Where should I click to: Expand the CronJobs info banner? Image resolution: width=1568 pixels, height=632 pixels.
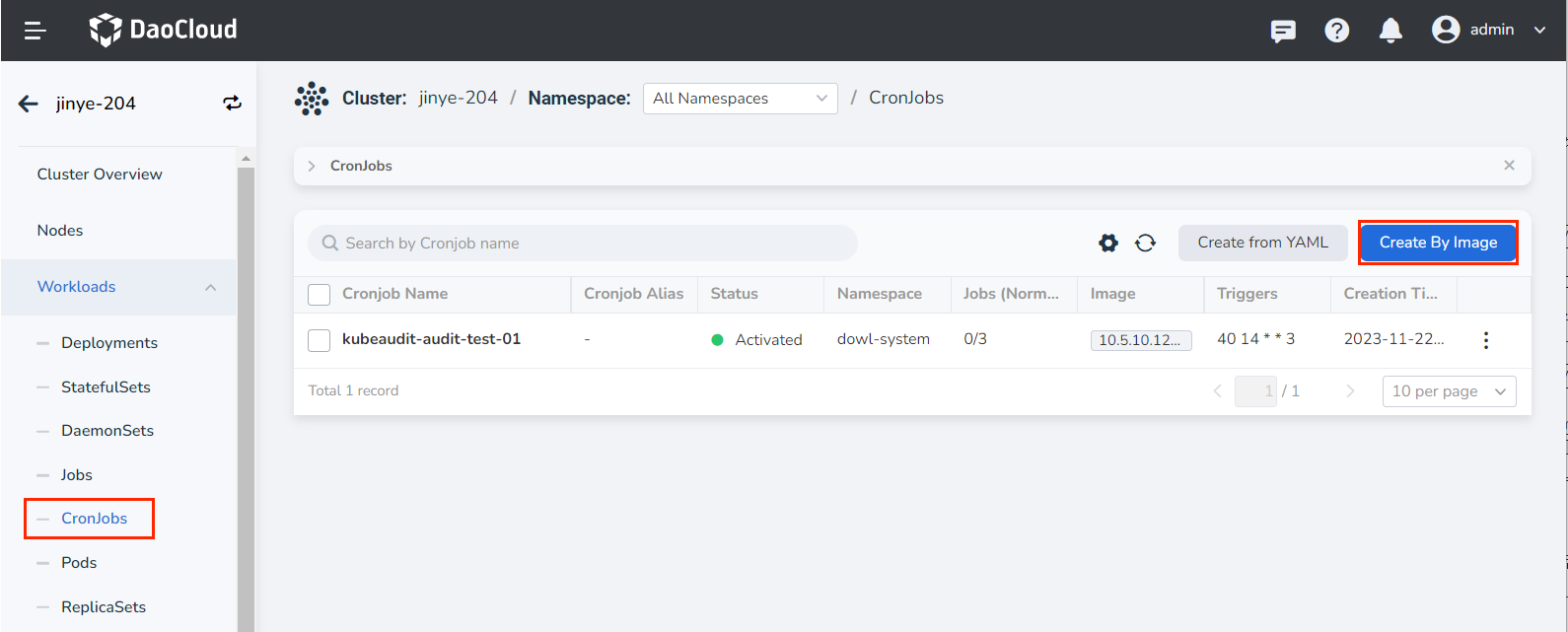(312, 166)
